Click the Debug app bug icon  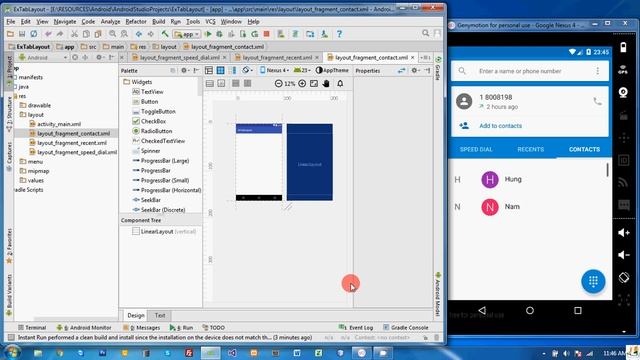click(x=220, y=34)
